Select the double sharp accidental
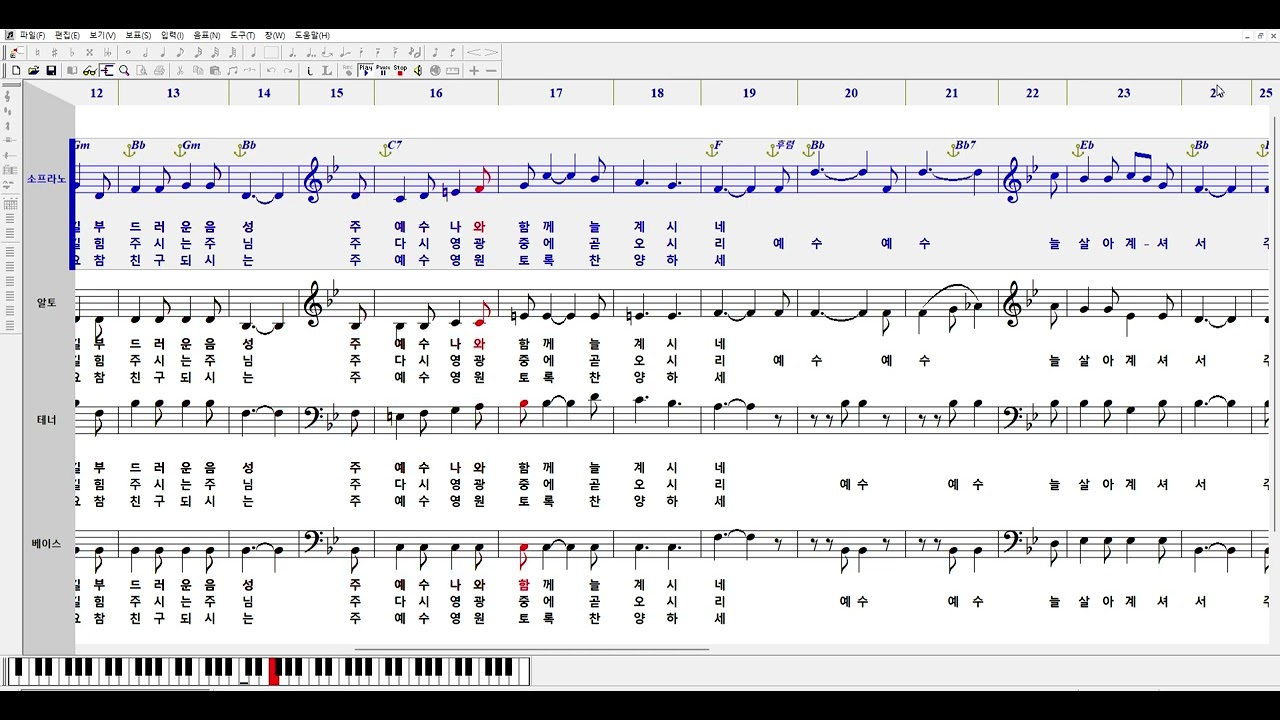 pos(89,52)
